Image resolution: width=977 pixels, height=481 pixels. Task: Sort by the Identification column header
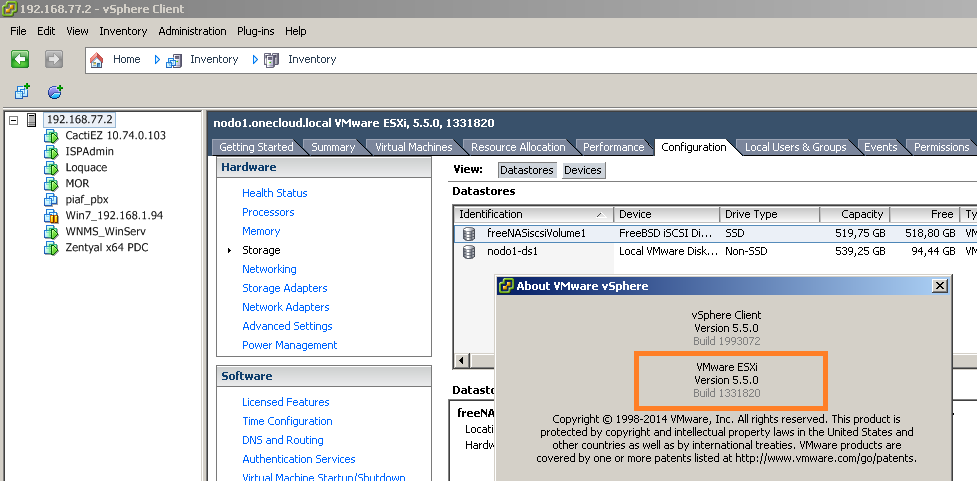click(x=533, y=214)
